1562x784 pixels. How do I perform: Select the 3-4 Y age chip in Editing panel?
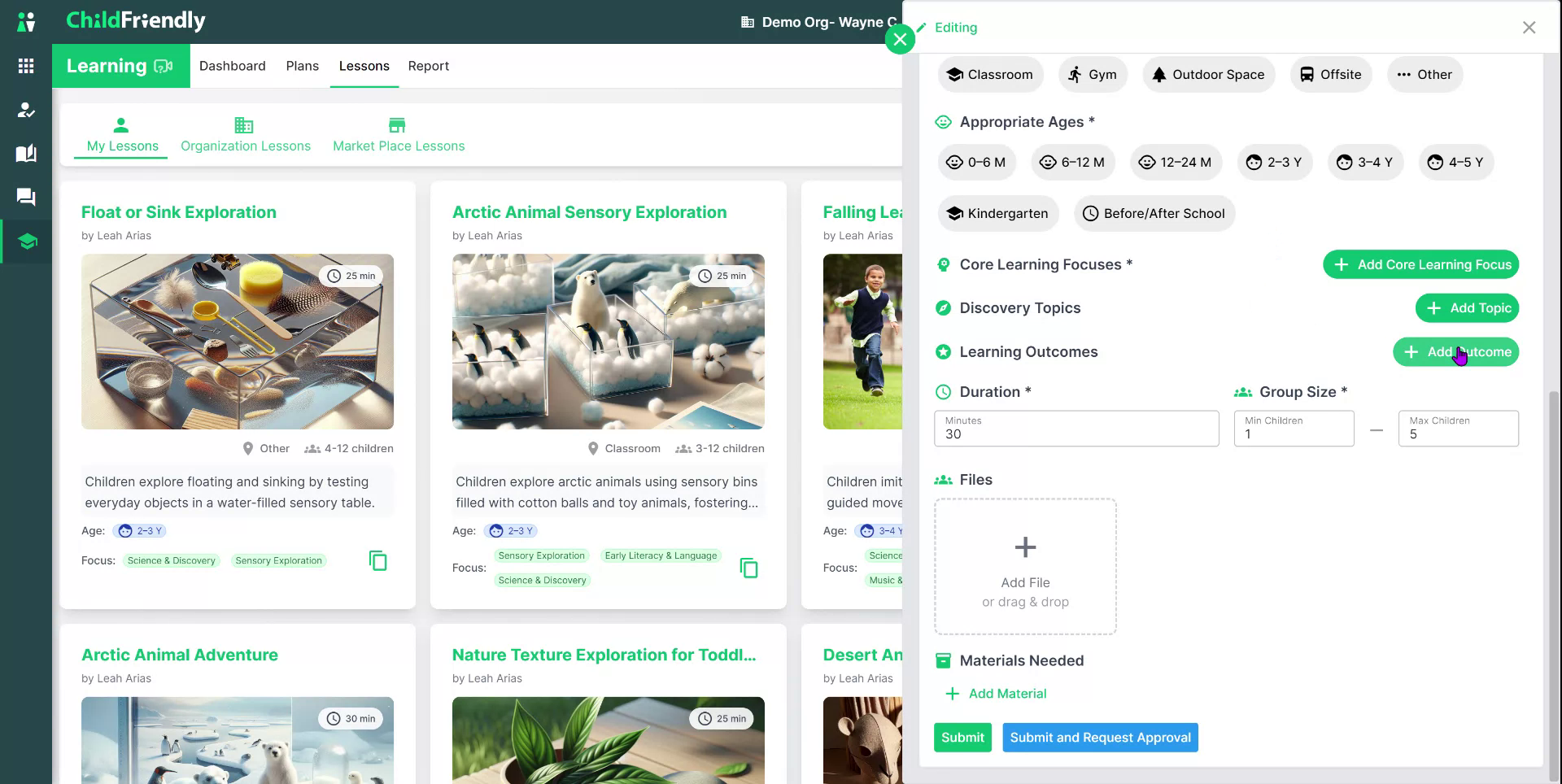click(x=1365, y=163)
